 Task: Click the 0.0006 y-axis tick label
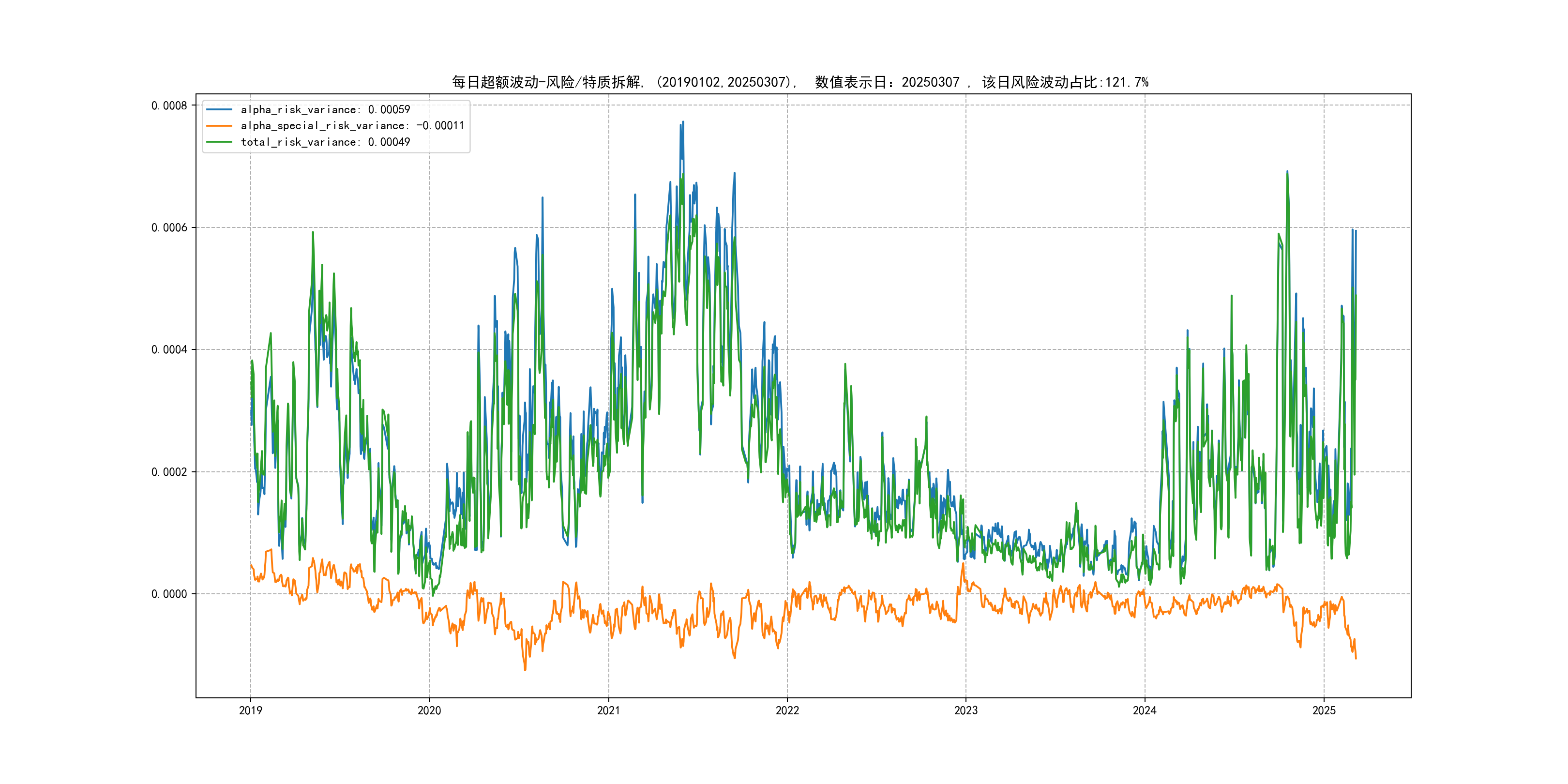(169, 227)
